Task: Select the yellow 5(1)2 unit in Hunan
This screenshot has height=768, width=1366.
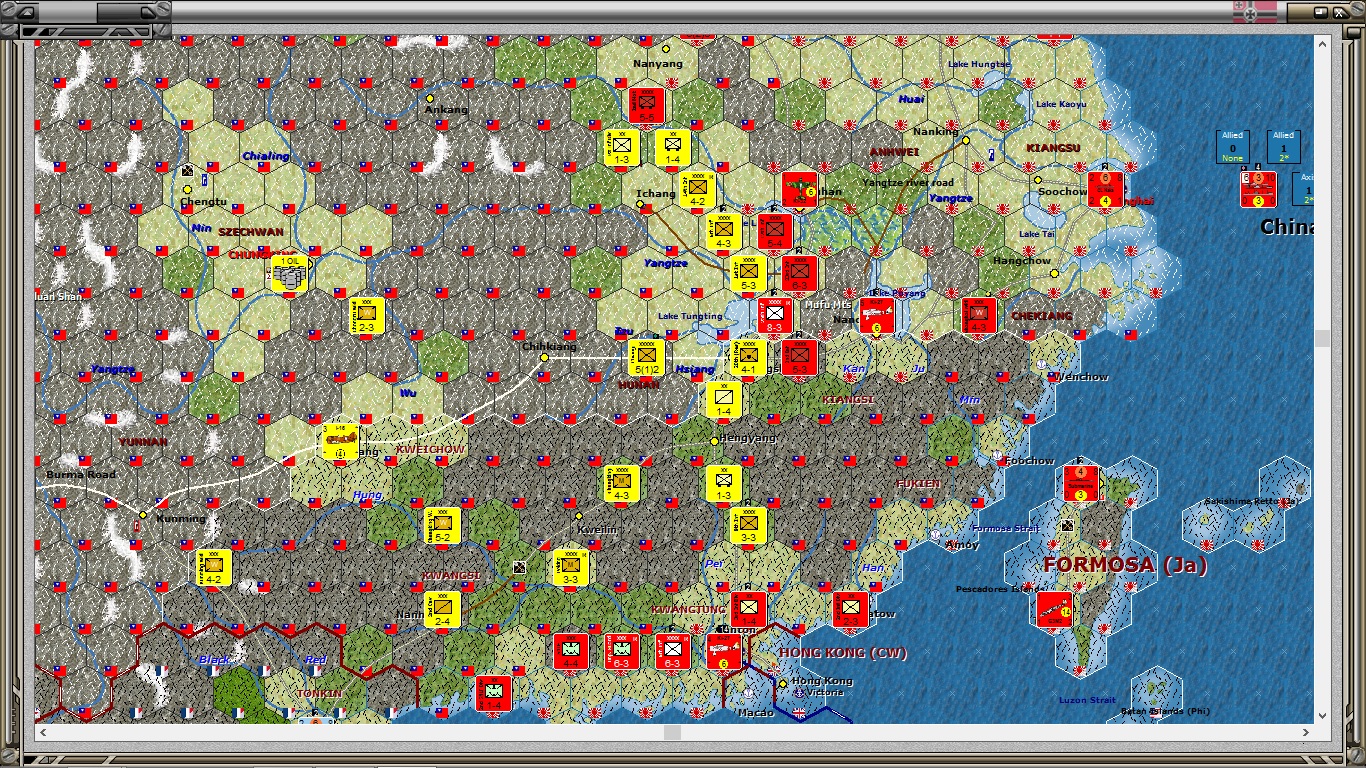Action: coord(647,357)
